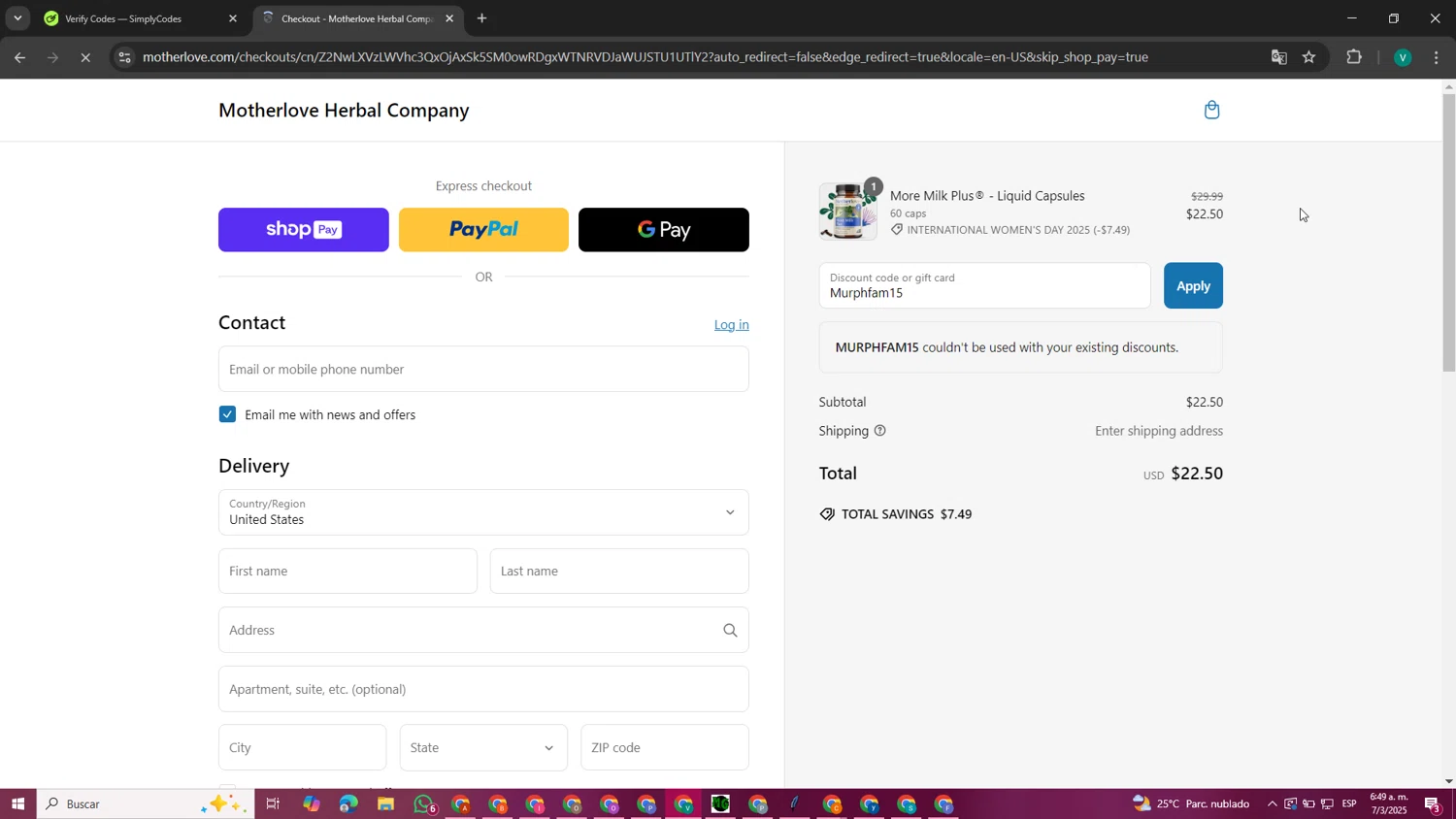This screenshot has height=819, width=1456.
Task: Pay with Google Pay
Action: tap(664, 230)
